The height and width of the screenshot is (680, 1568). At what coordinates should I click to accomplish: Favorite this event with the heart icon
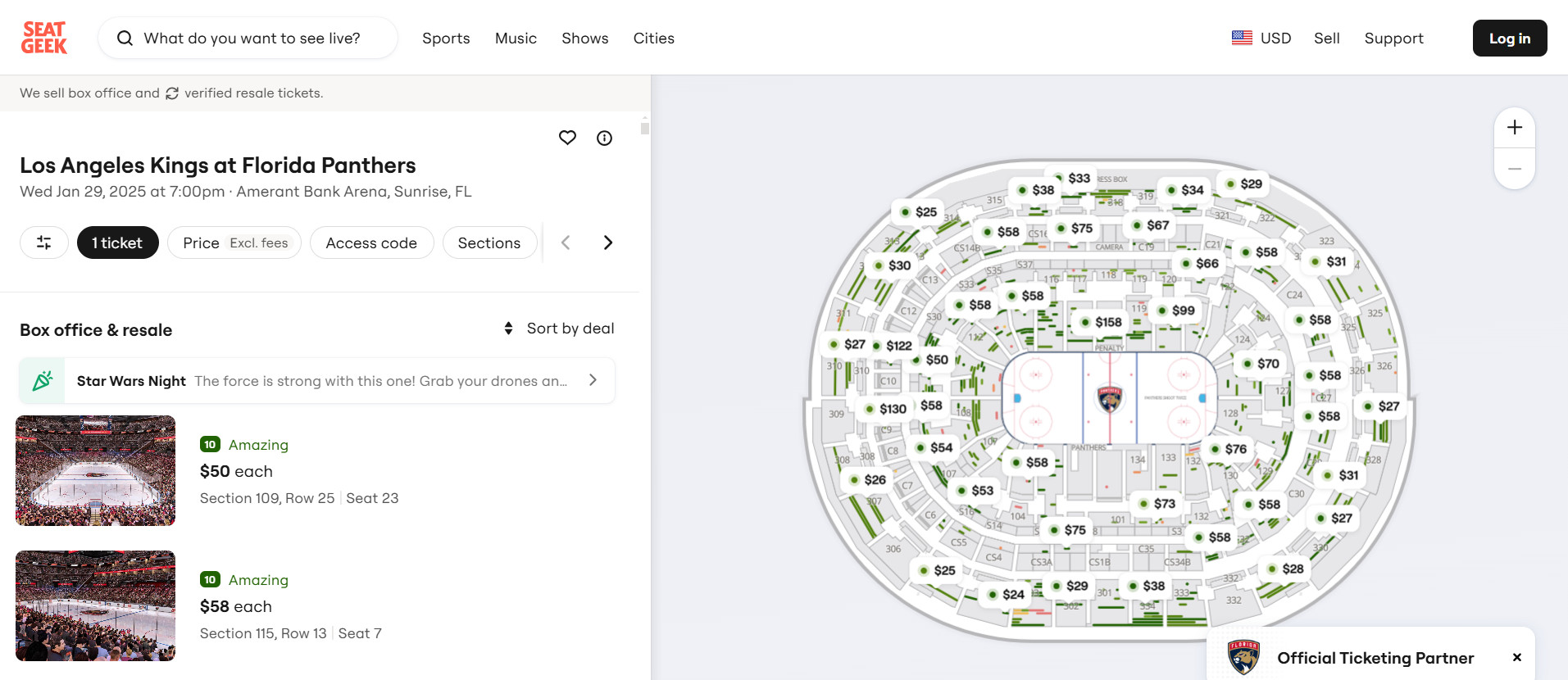click(x=567, y=138)
